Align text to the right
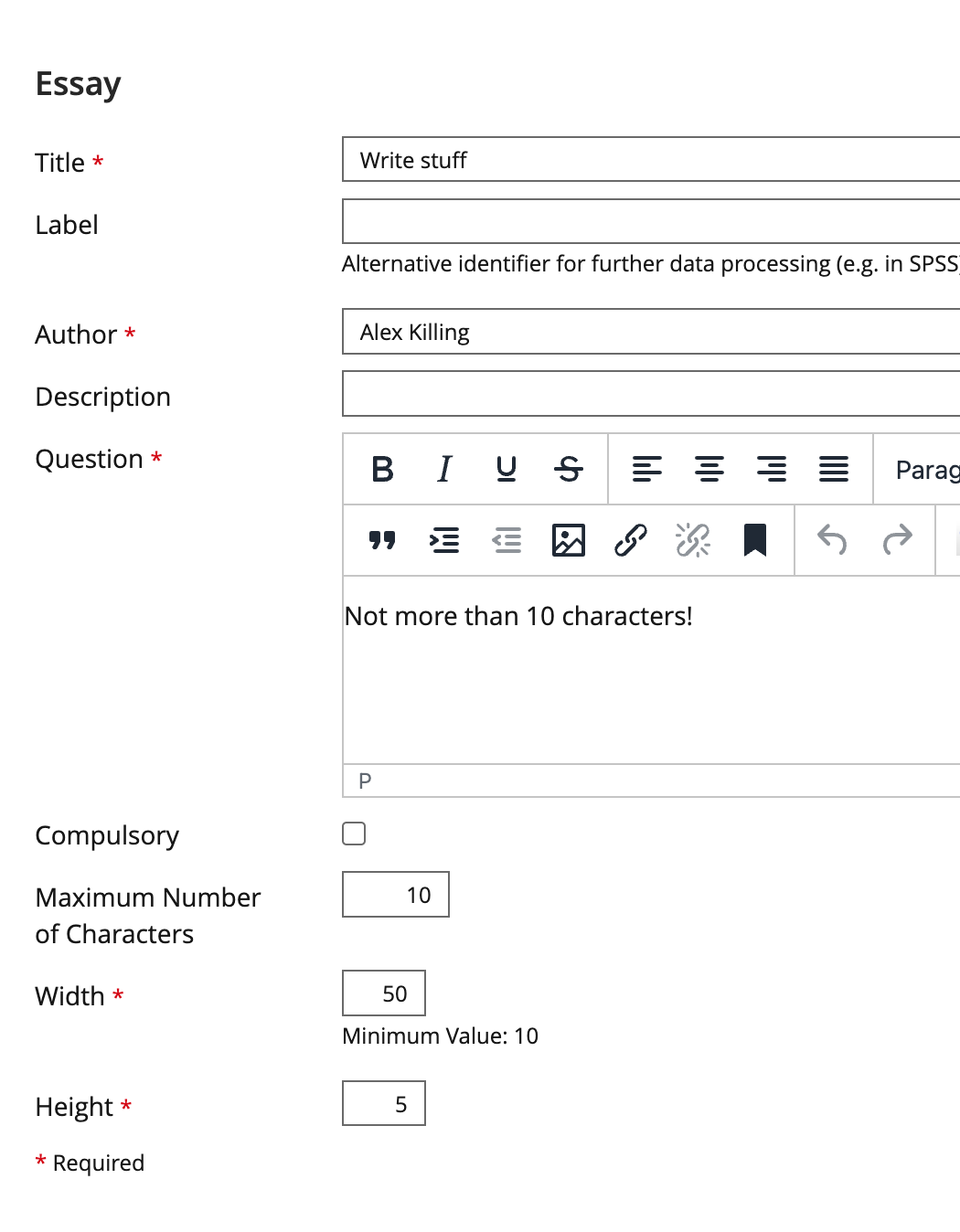960x1232 pixels. tap(772, 469)
